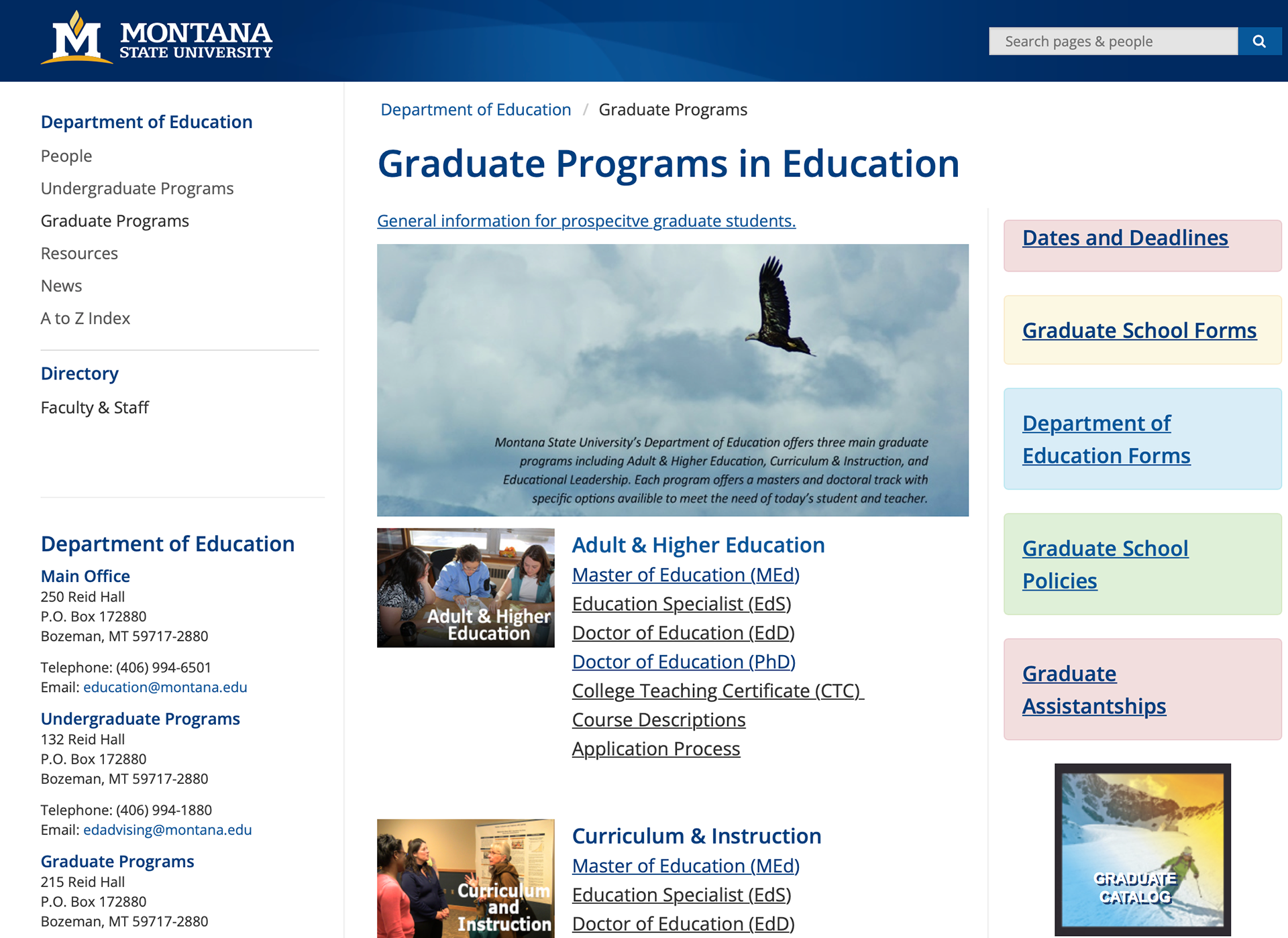Screen dimensions: 1288x938
Task: Click the Adult & Higher Education photo thumbnail
Action: click(466, 588)
